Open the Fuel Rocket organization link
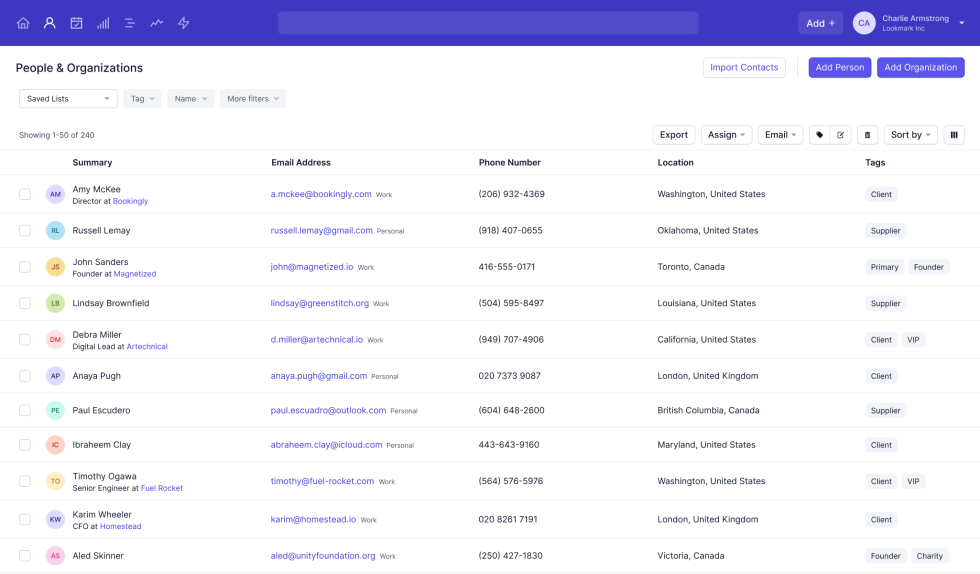Viewport: 980px width, 574px height. (x=162, y=488)
